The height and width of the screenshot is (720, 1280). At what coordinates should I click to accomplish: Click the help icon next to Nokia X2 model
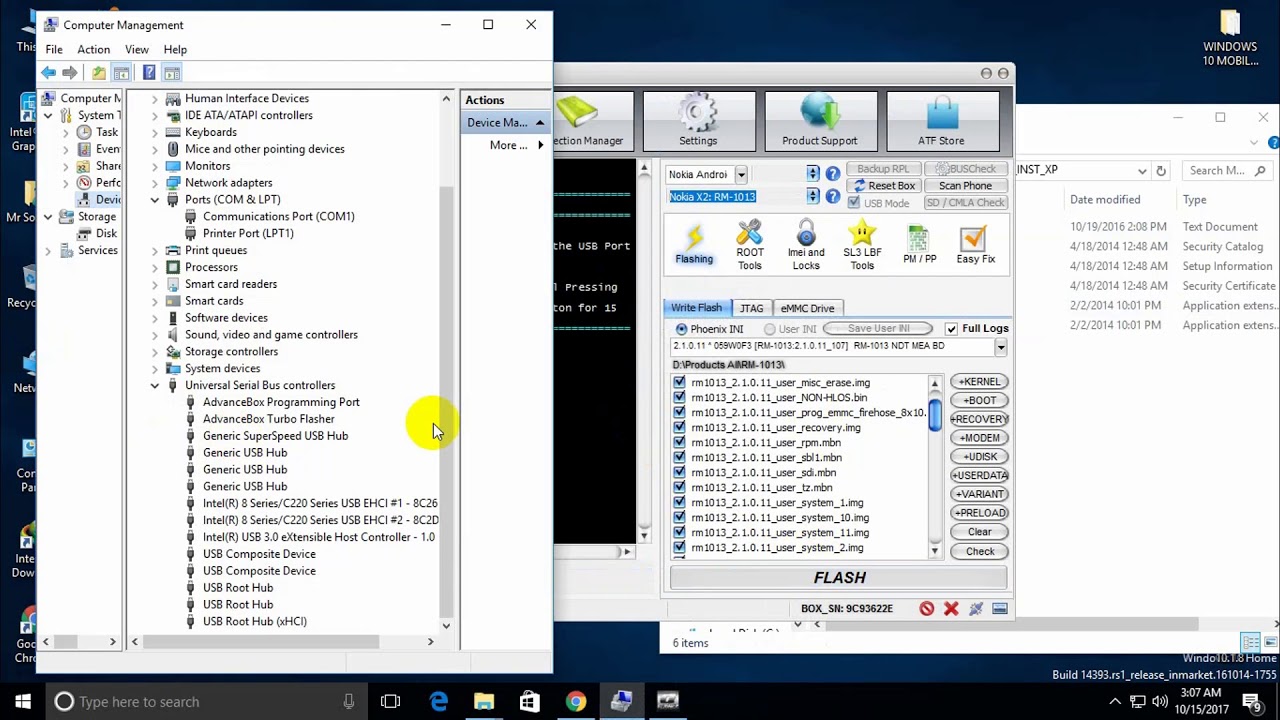click(832, 196)
